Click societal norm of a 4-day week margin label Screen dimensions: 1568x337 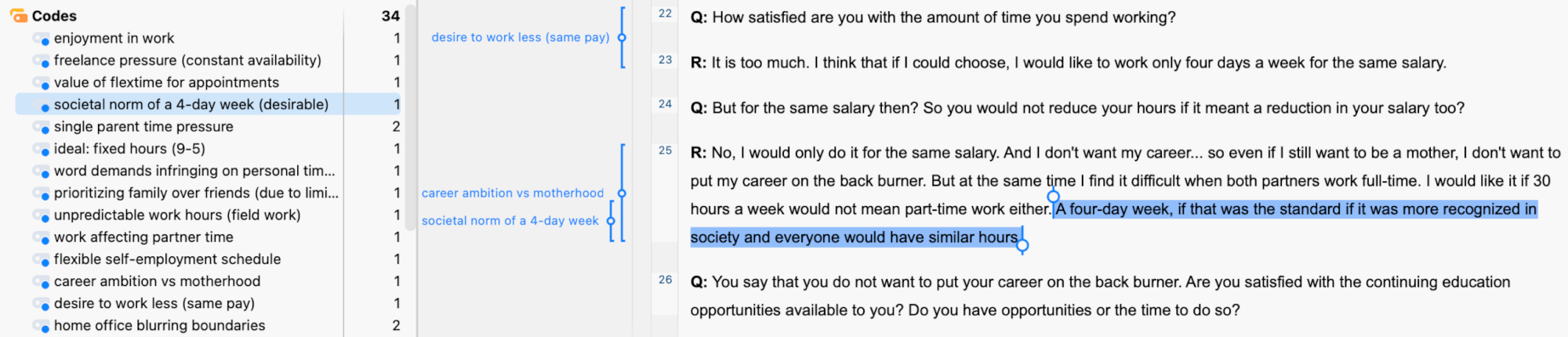510,221
